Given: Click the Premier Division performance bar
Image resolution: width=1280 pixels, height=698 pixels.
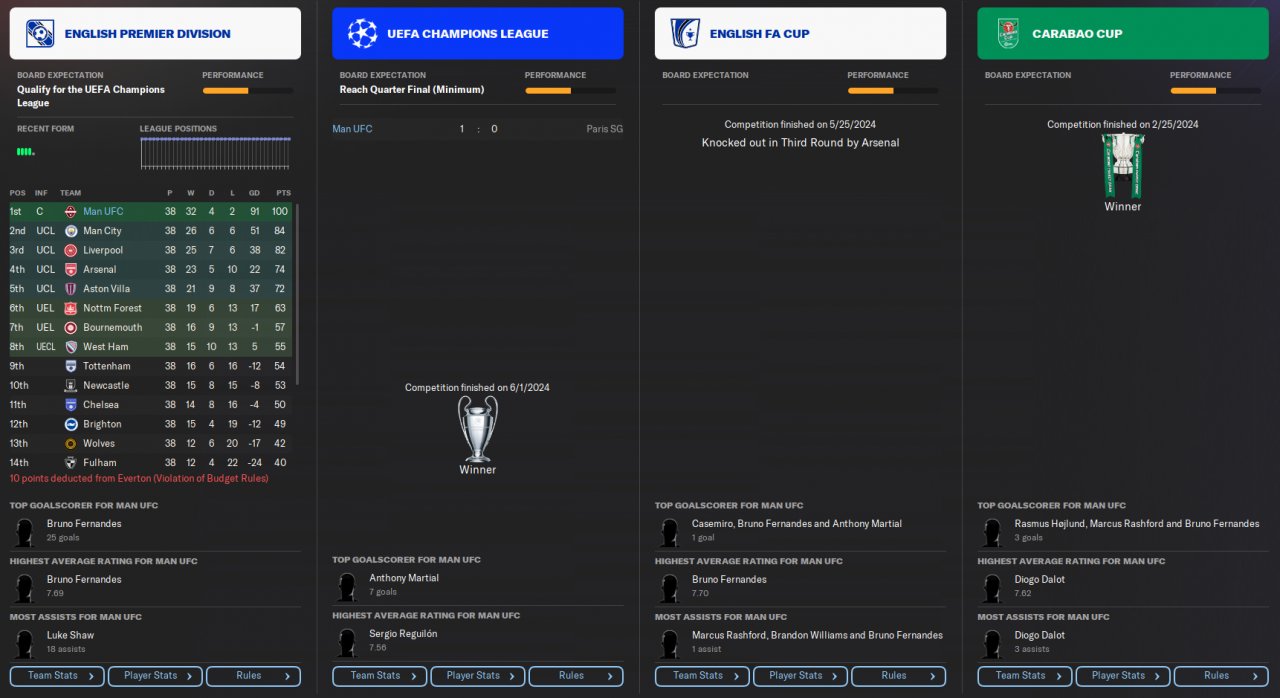Looking at the screenshot, I should (248, 91).
